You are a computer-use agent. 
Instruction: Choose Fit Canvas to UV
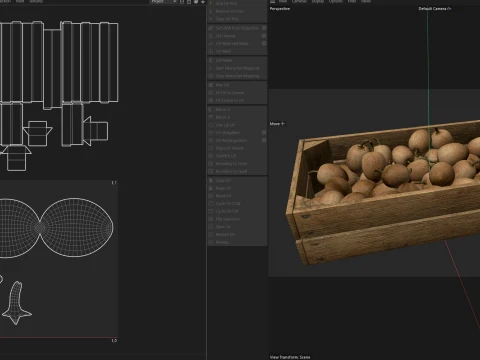(230, 100)
